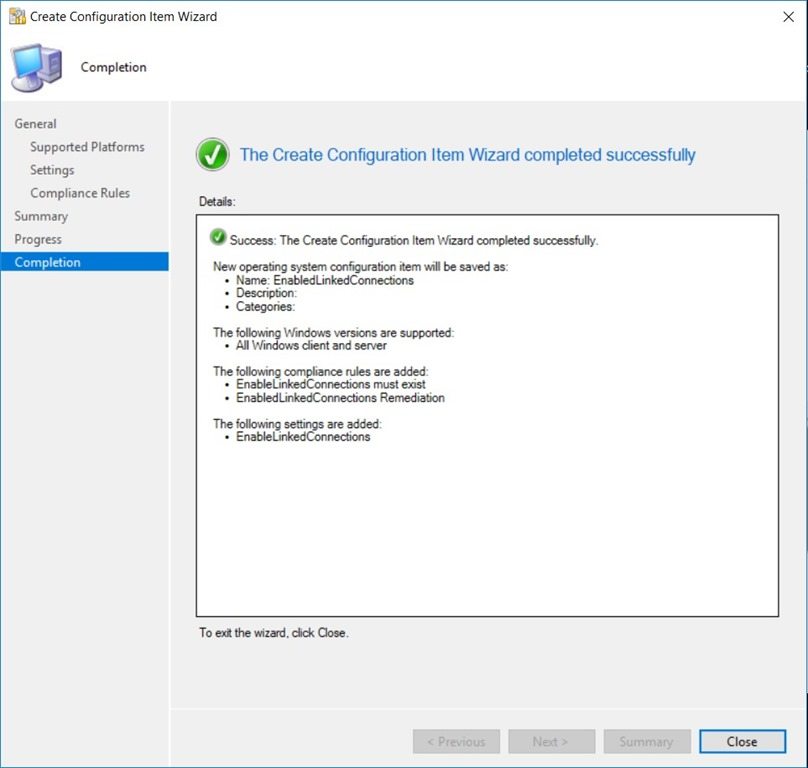Click the computer icon beside Completion header
The image size is (808, 768).
click(37, 68)
